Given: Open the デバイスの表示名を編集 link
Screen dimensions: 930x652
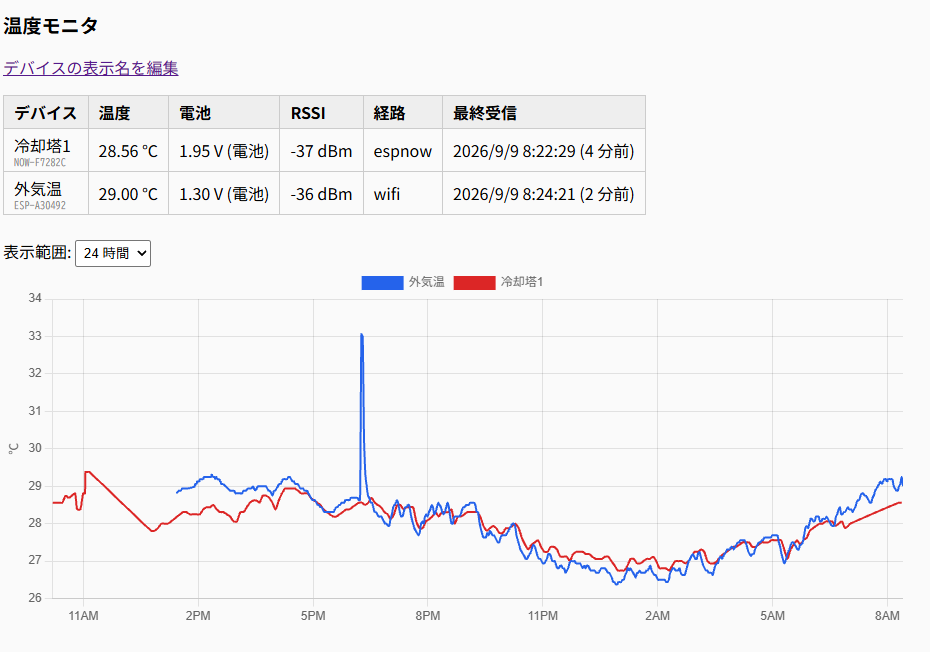Looking at the screenshot, I should 91,68.
